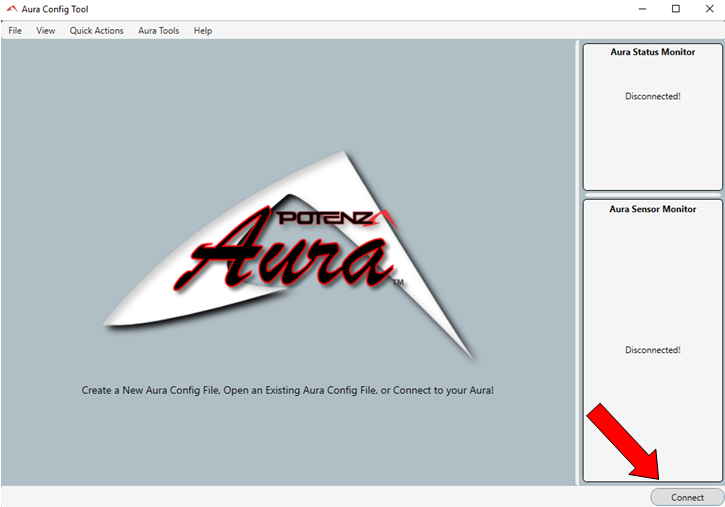Open the File menu
725x507 pixels.
tap(15, 31)
